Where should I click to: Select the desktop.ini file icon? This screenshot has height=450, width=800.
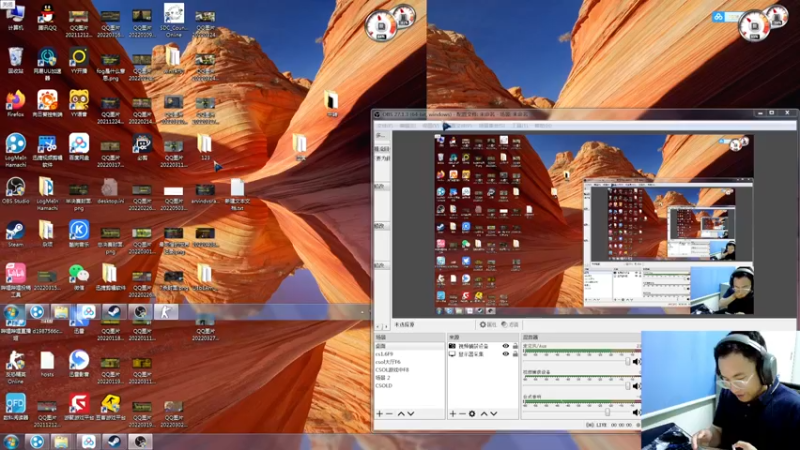pyautogui.click(x=110, y=191)
